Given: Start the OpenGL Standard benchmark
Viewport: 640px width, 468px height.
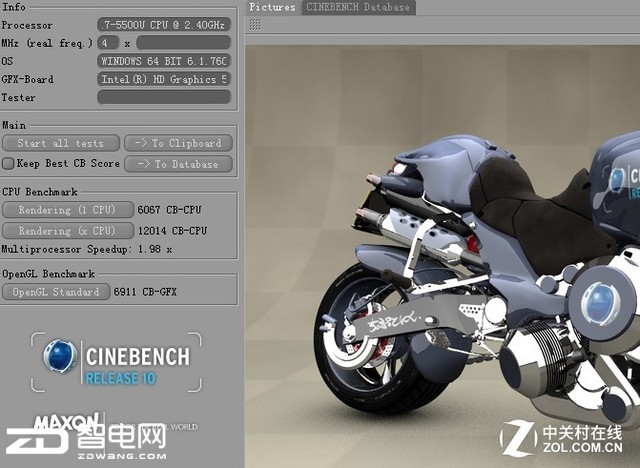Looking at the screenshot, I should [x=56, y=292].
